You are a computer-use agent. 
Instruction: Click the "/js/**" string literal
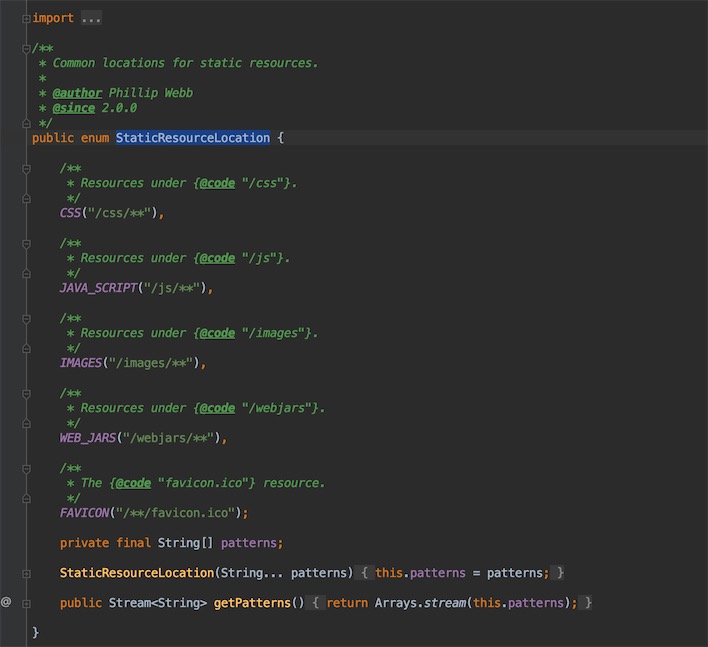[172, 288]
